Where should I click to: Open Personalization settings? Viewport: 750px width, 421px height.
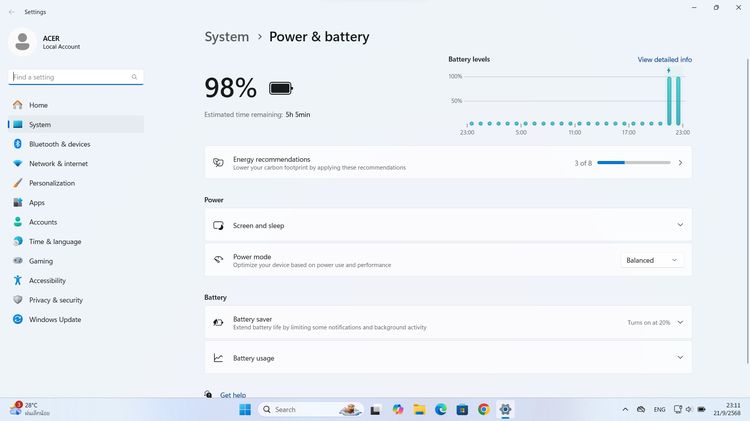click(x=76, y=183)
